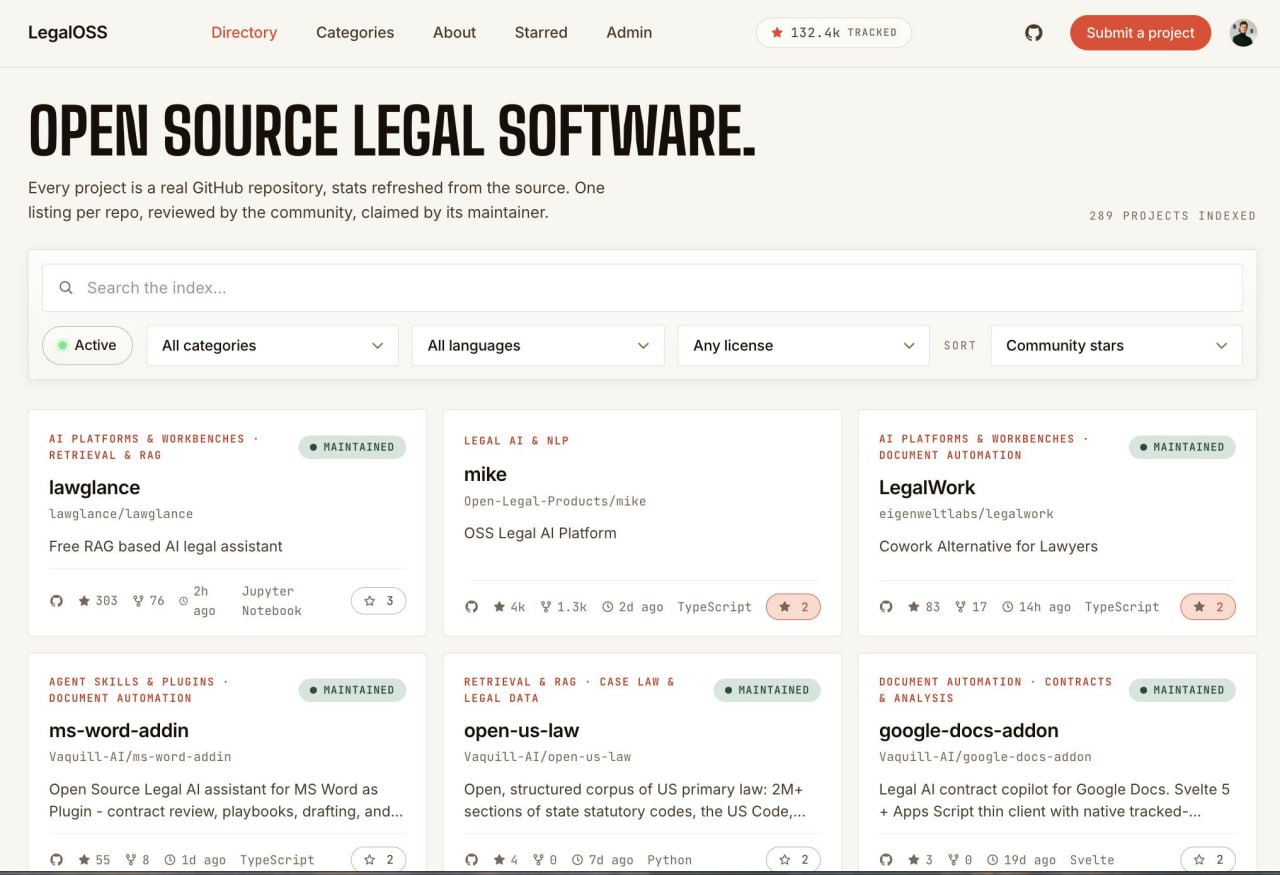
Task: Open ms-word-addin card's GitHub icon
Action: coord(56,860)
